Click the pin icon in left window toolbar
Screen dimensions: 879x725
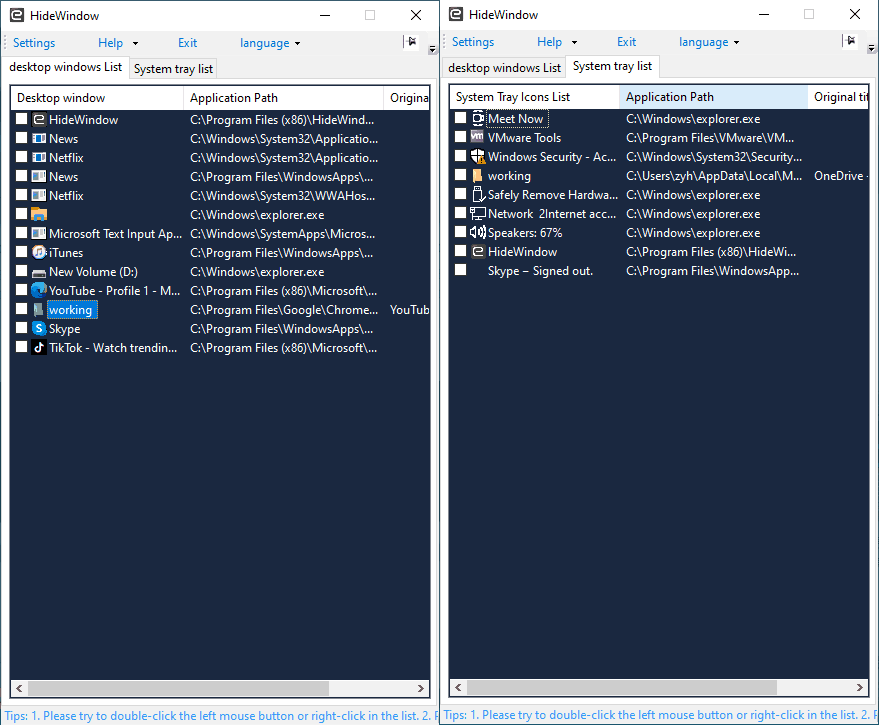tap(411, 41)
